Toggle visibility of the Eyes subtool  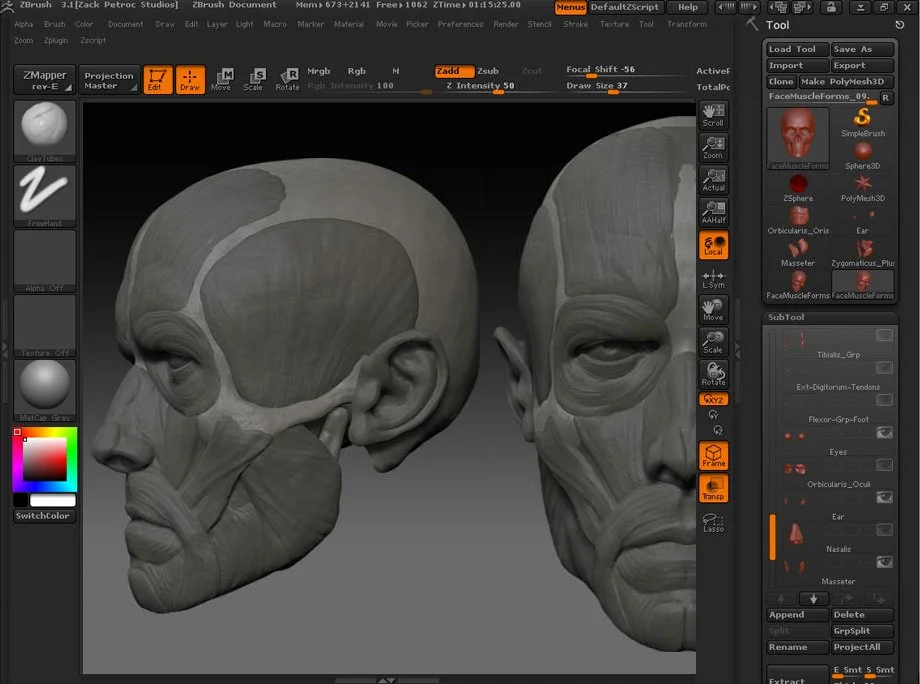coord(884,433)
